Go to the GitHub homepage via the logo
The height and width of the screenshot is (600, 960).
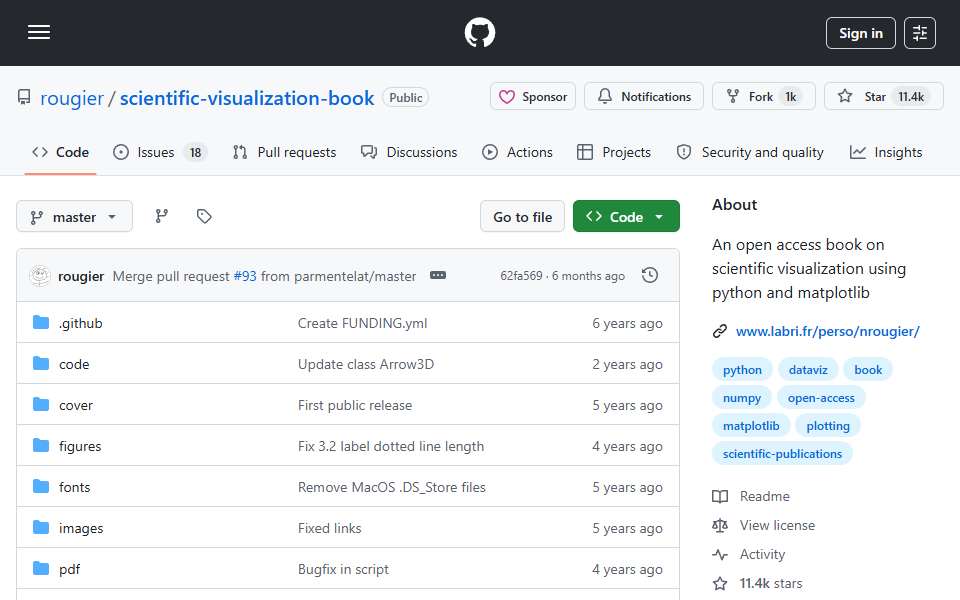coord(479,32)
